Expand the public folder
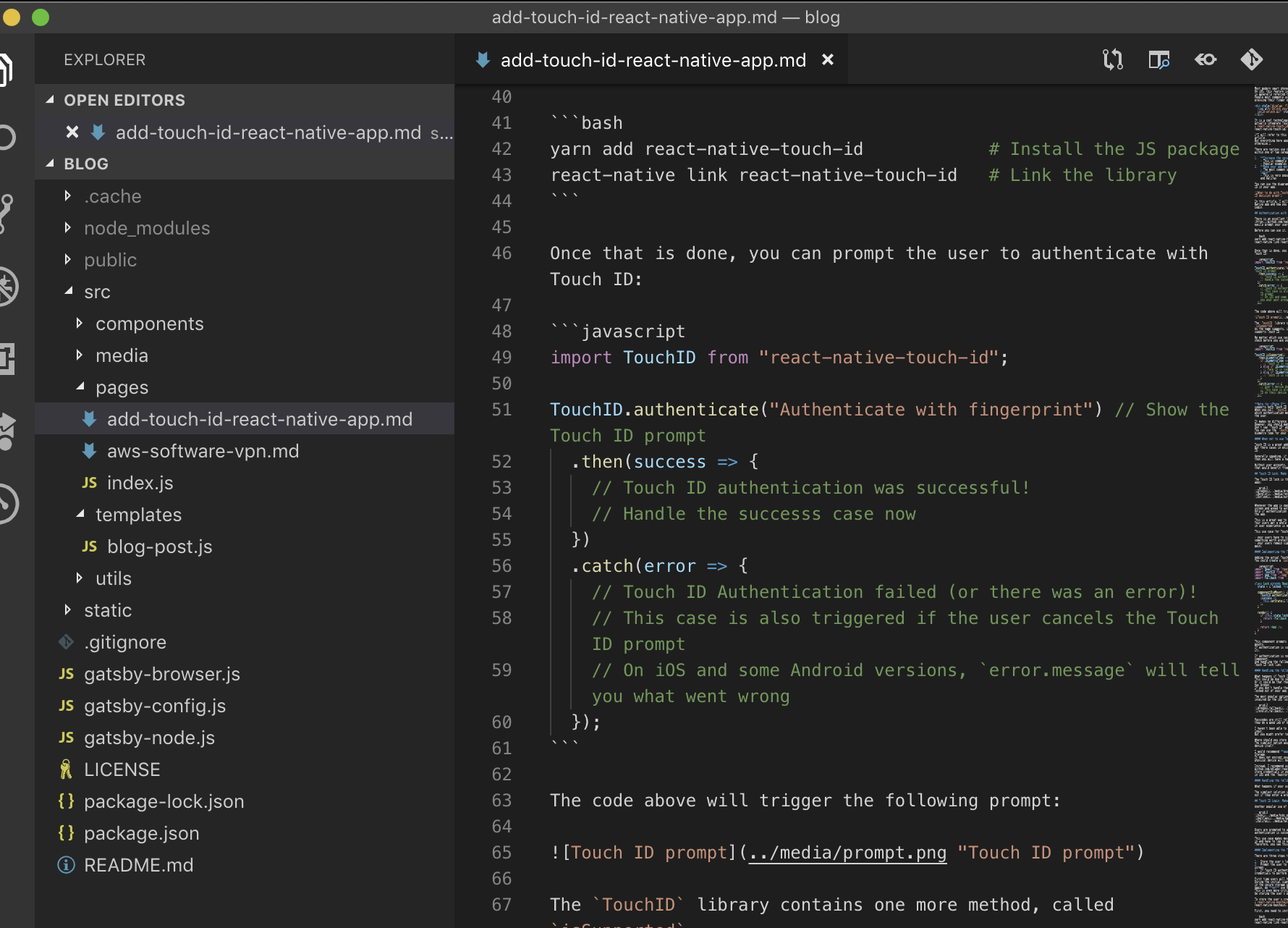 click(x=68, y=259)
